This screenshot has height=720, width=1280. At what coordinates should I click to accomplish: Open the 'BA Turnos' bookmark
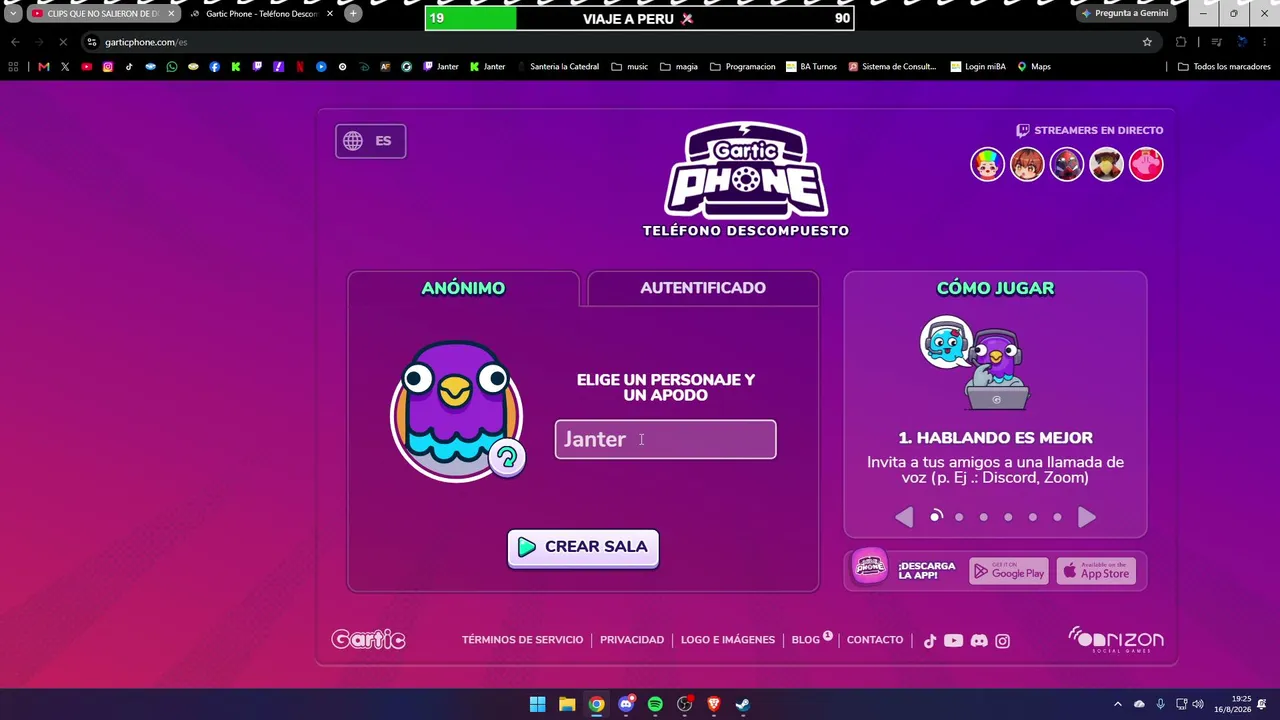tap(811, 67)
